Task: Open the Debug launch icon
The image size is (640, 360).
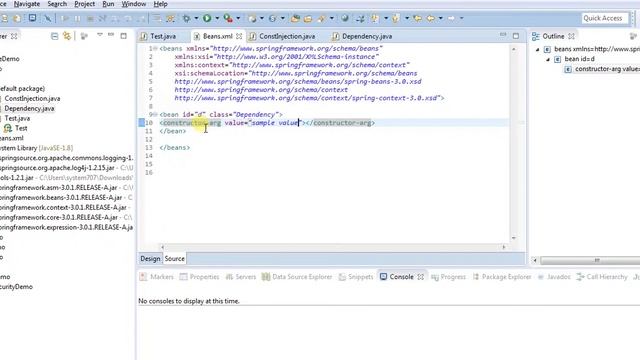Action: [187, 18]
